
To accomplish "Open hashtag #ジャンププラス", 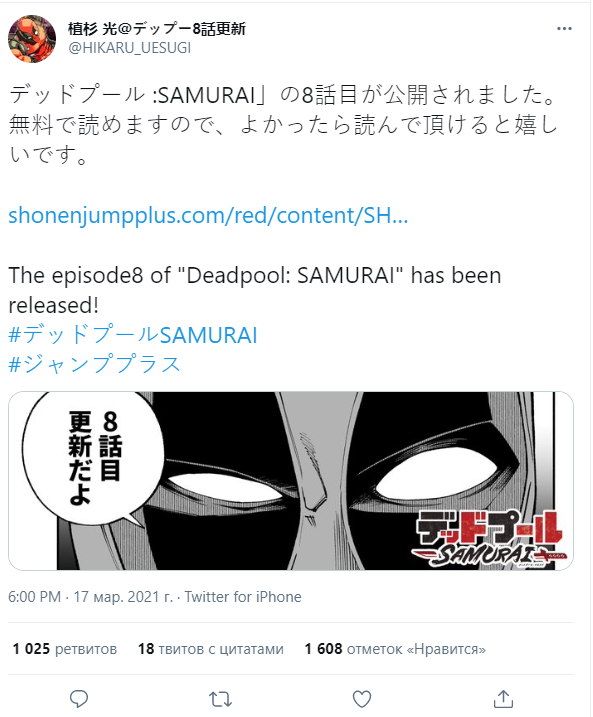I will (95, 364).
